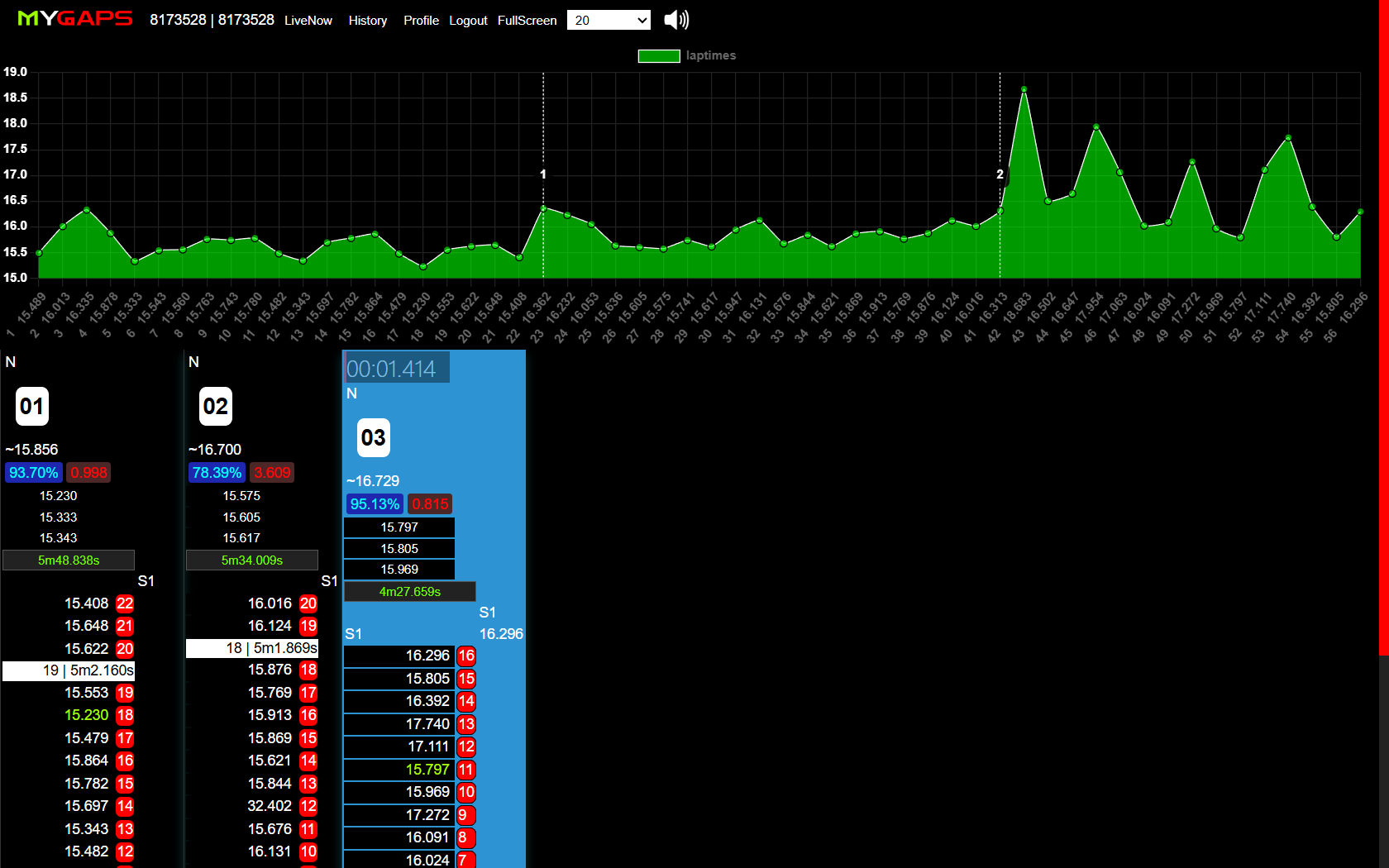The image size is (1389, 868).
Task: Click pit stop marker 1 on chart
Action: click(x=543, y=174)
